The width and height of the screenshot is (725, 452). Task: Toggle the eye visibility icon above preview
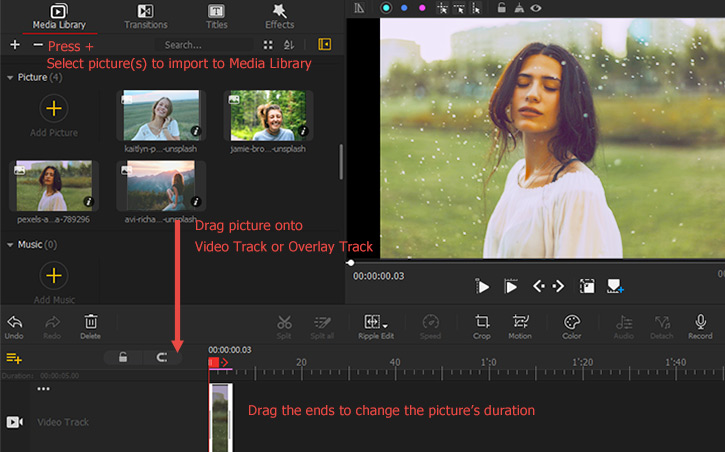tap(536, 8)
